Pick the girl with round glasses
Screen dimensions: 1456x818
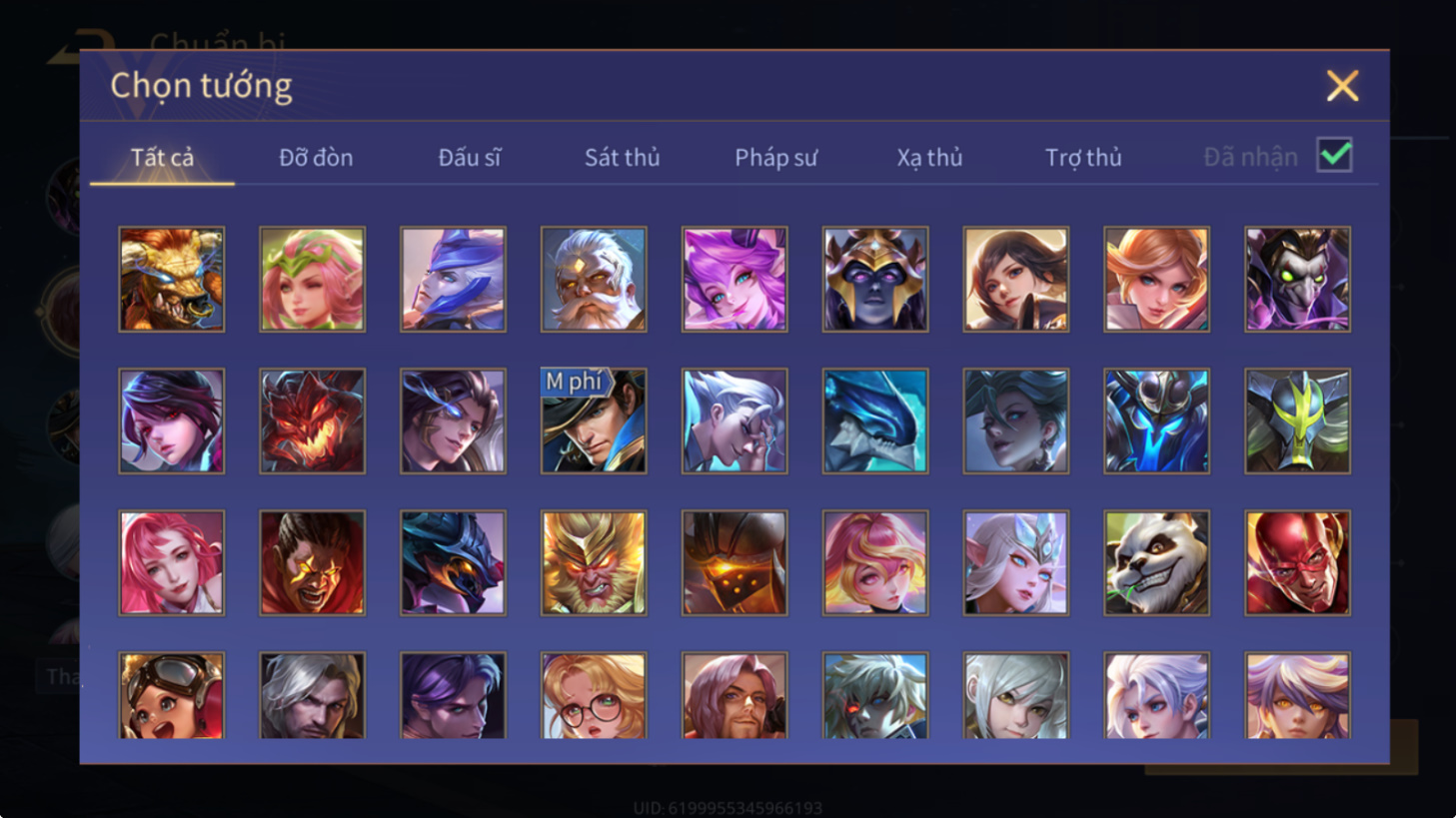(594, 695)
